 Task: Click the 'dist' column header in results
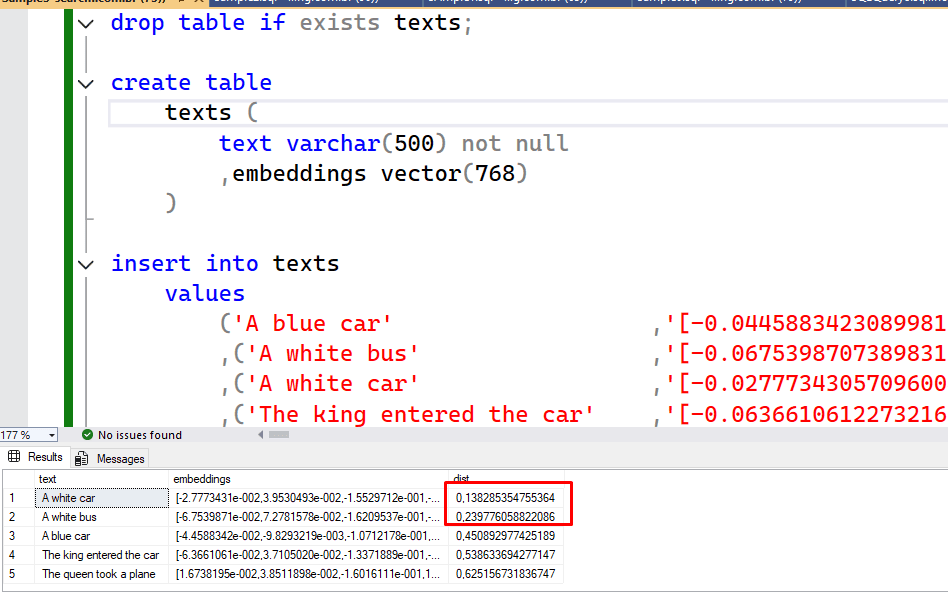[461, 478]
